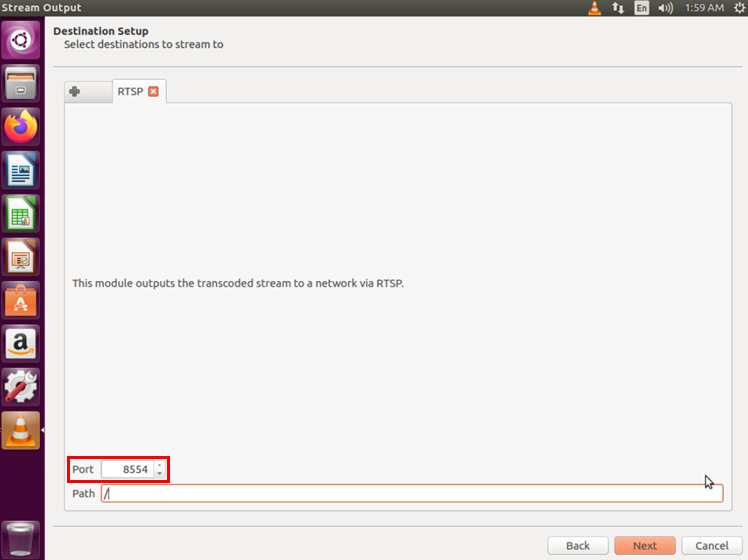Open LibreOffice Impress from launcher
The width and height of the screenshot is (748, 560).
tap(21, 257)
